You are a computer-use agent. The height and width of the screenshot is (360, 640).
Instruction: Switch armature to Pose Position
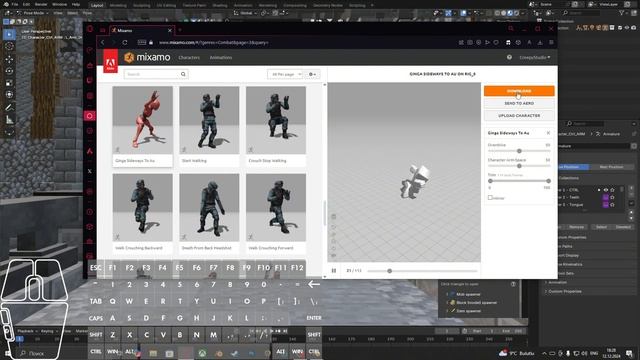[x=573, y=167]
